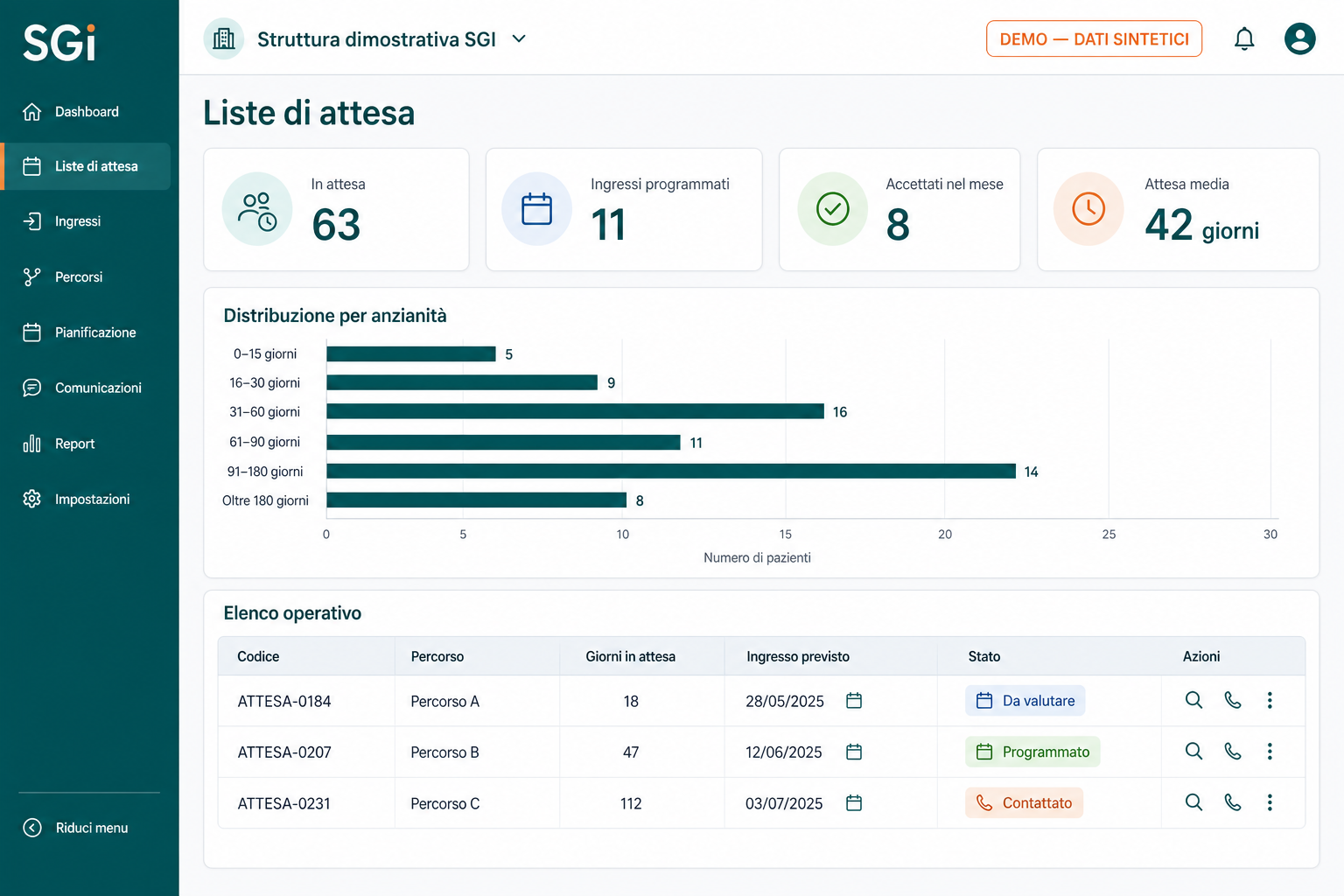Image resolution: width=1344 pixels, height=896 pixels.
Task: Open the Ingressi programmati 11 card
Action: [x=624, y=210]
